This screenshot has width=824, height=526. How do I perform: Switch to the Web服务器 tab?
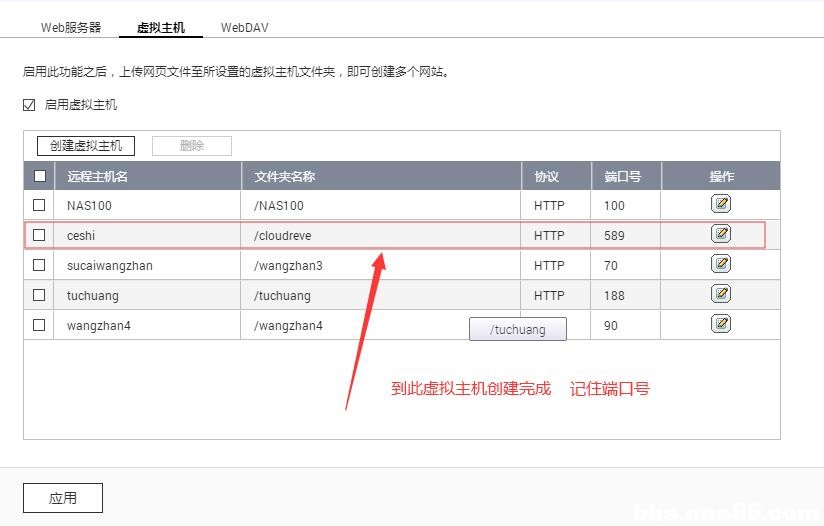click(x=71, y=28)
